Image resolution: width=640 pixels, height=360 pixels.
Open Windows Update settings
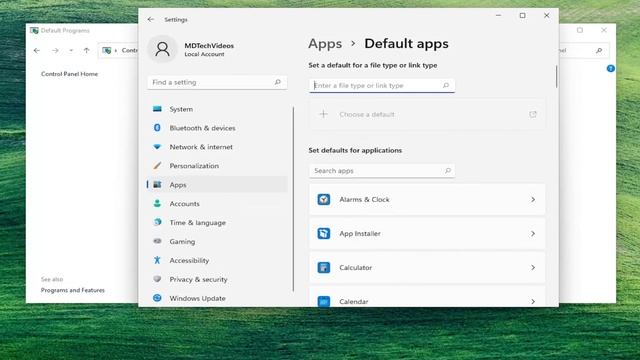tap(217, 298)
